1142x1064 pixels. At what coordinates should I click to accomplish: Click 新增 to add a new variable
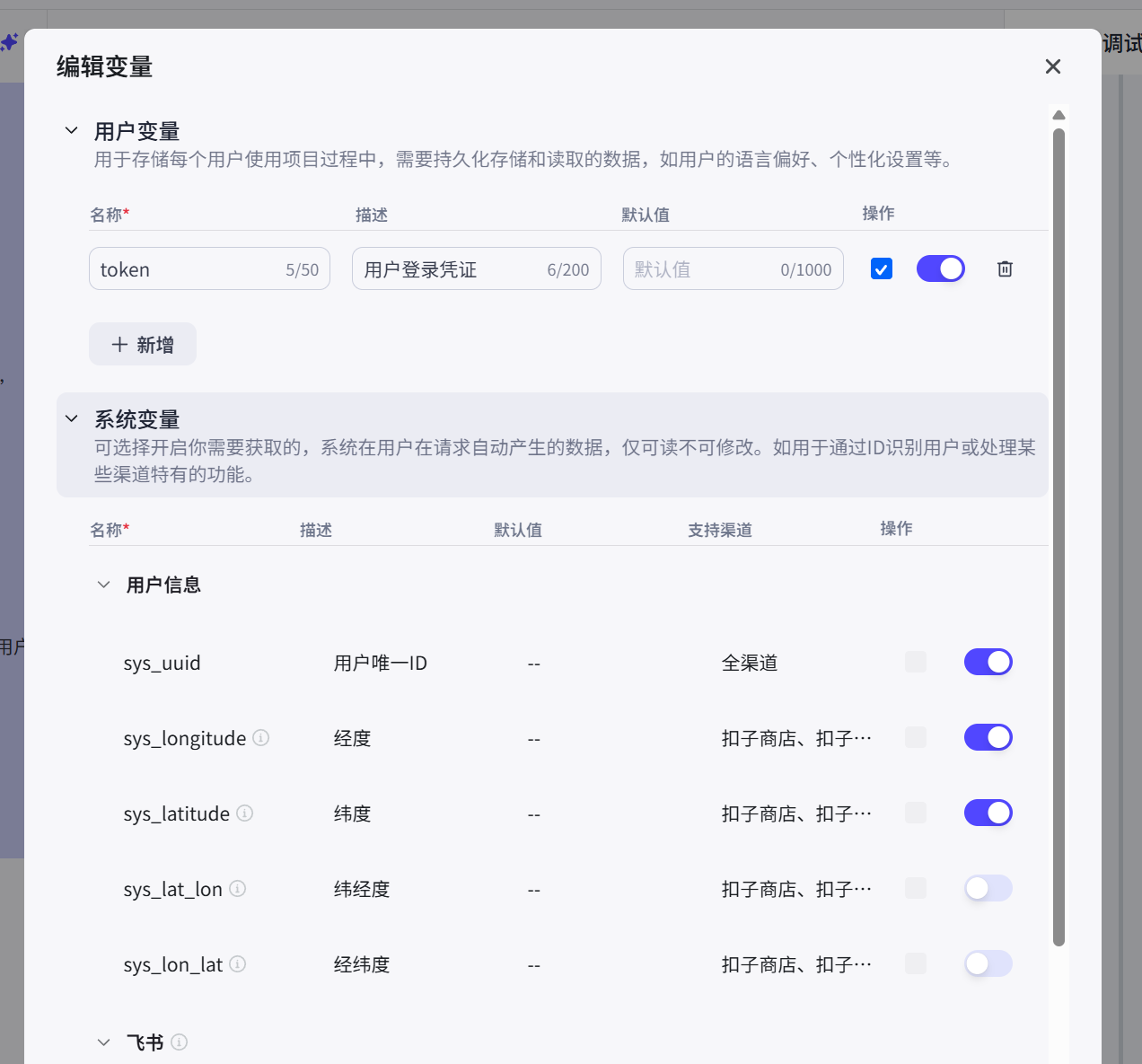pyautogui.click(x=142, y=344)
